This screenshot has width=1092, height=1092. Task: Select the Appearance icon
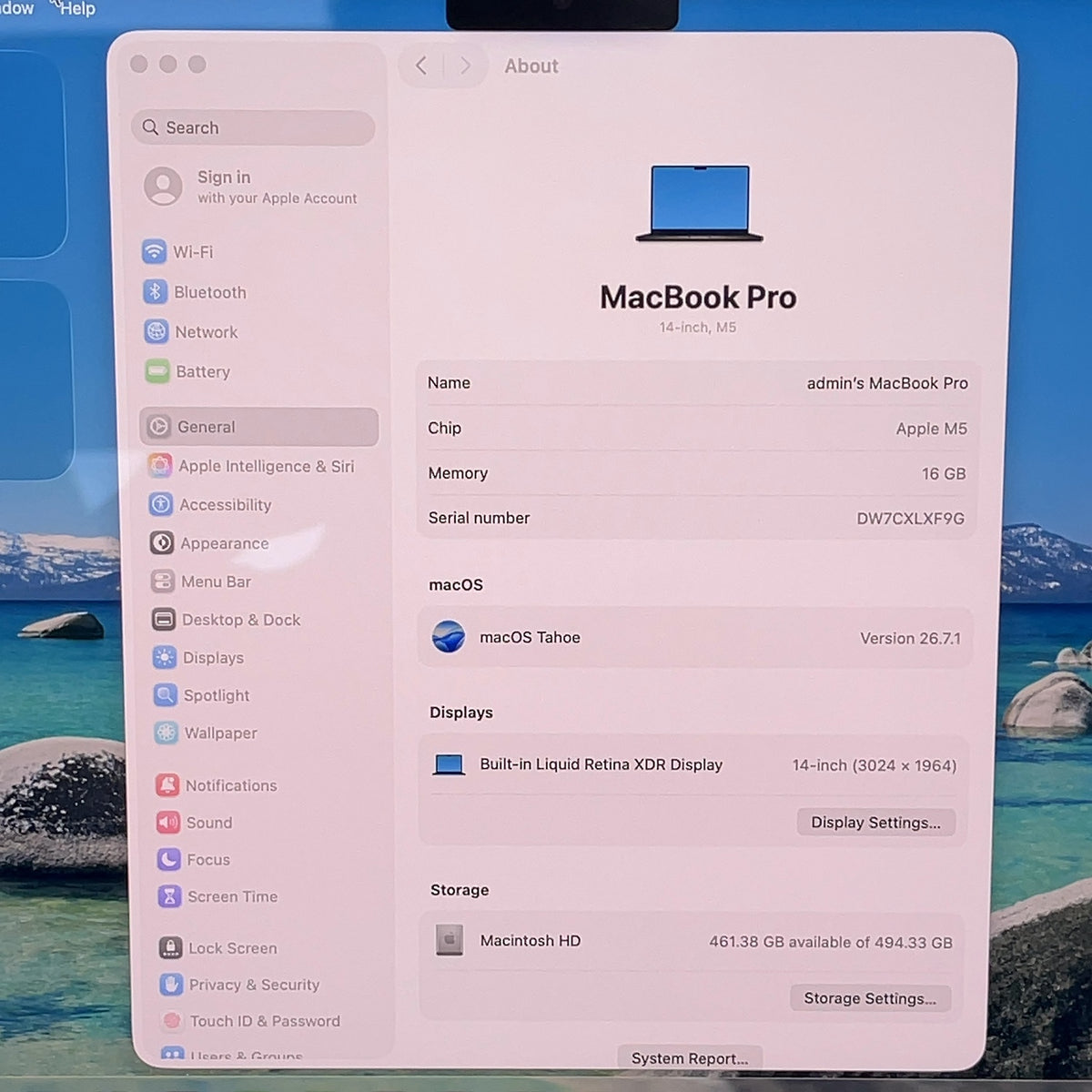click(x=162, y=543)
